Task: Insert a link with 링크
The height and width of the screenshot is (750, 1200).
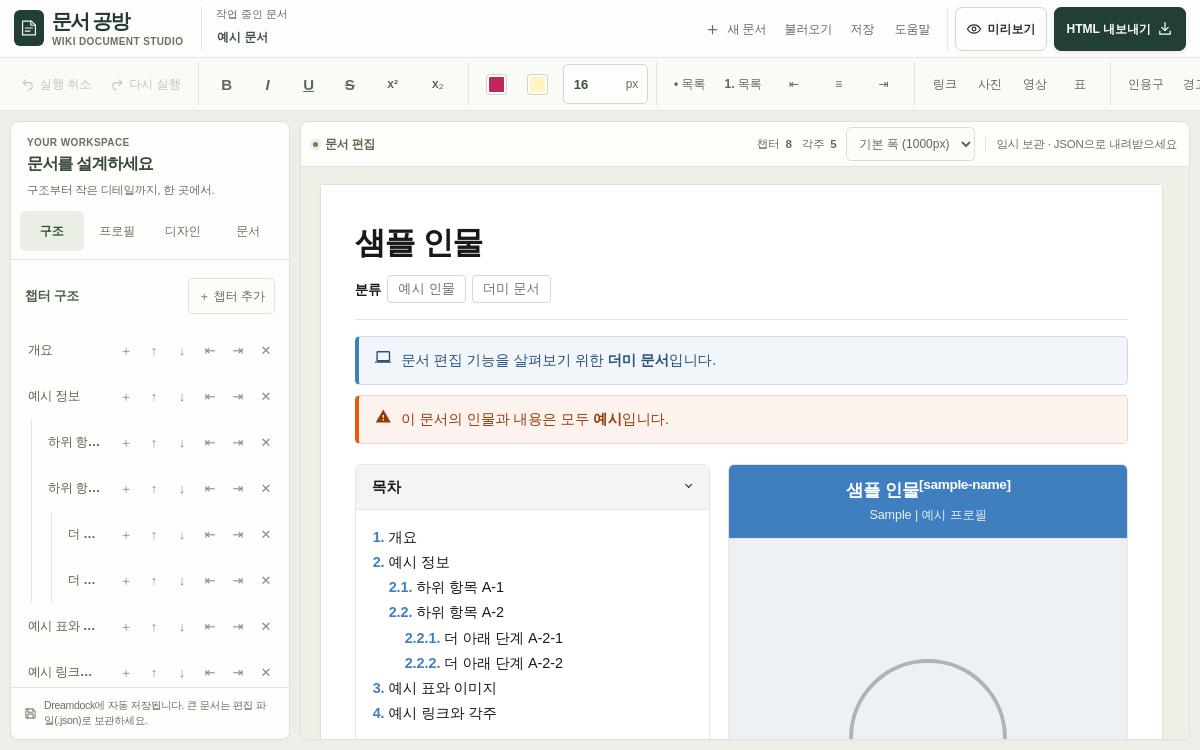Action: [x=945, y=84]
